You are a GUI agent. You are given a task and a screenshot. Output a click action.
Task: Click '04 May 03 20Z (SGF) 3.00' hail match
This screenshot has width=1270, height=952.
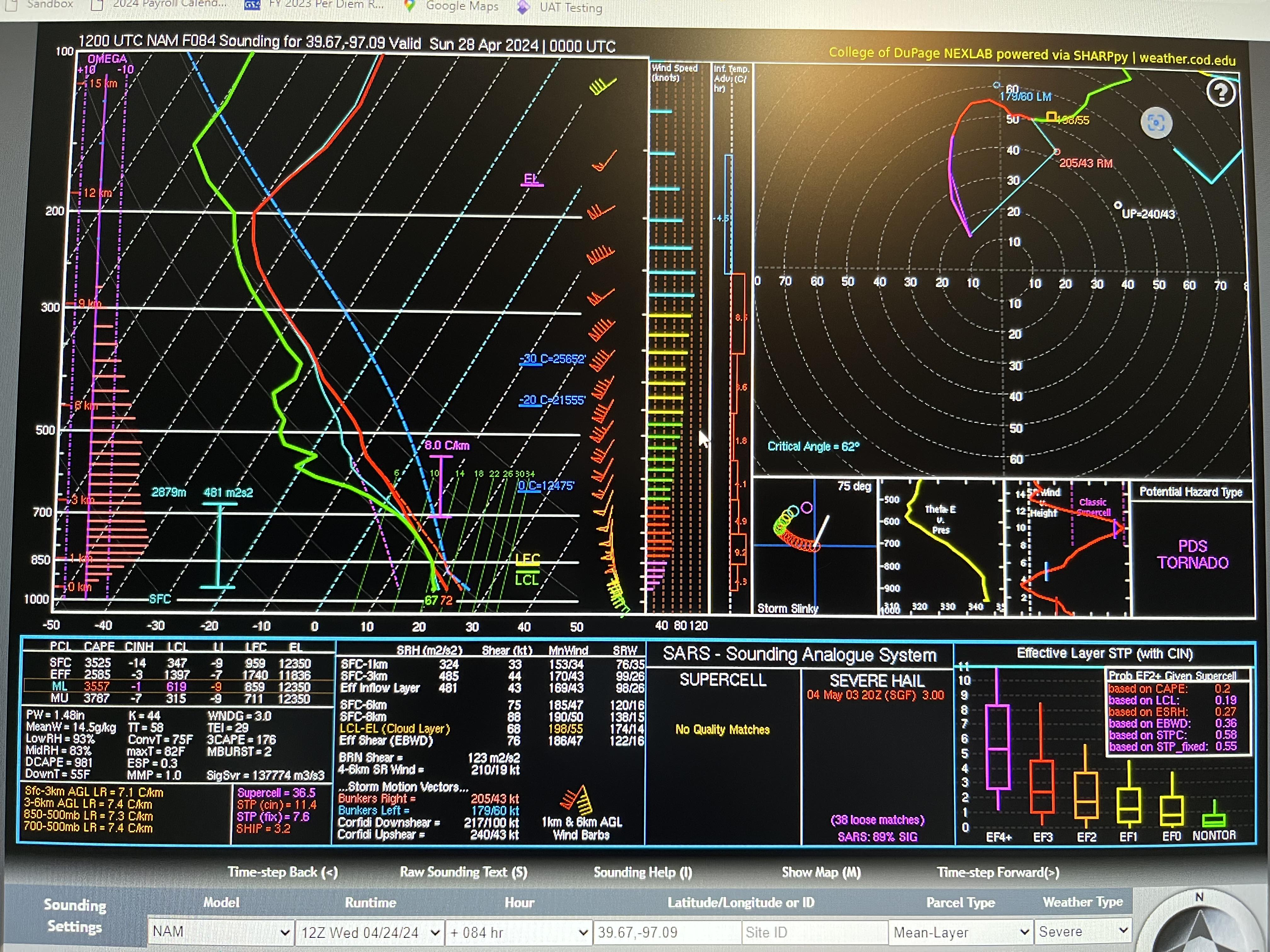click(875, 695)
